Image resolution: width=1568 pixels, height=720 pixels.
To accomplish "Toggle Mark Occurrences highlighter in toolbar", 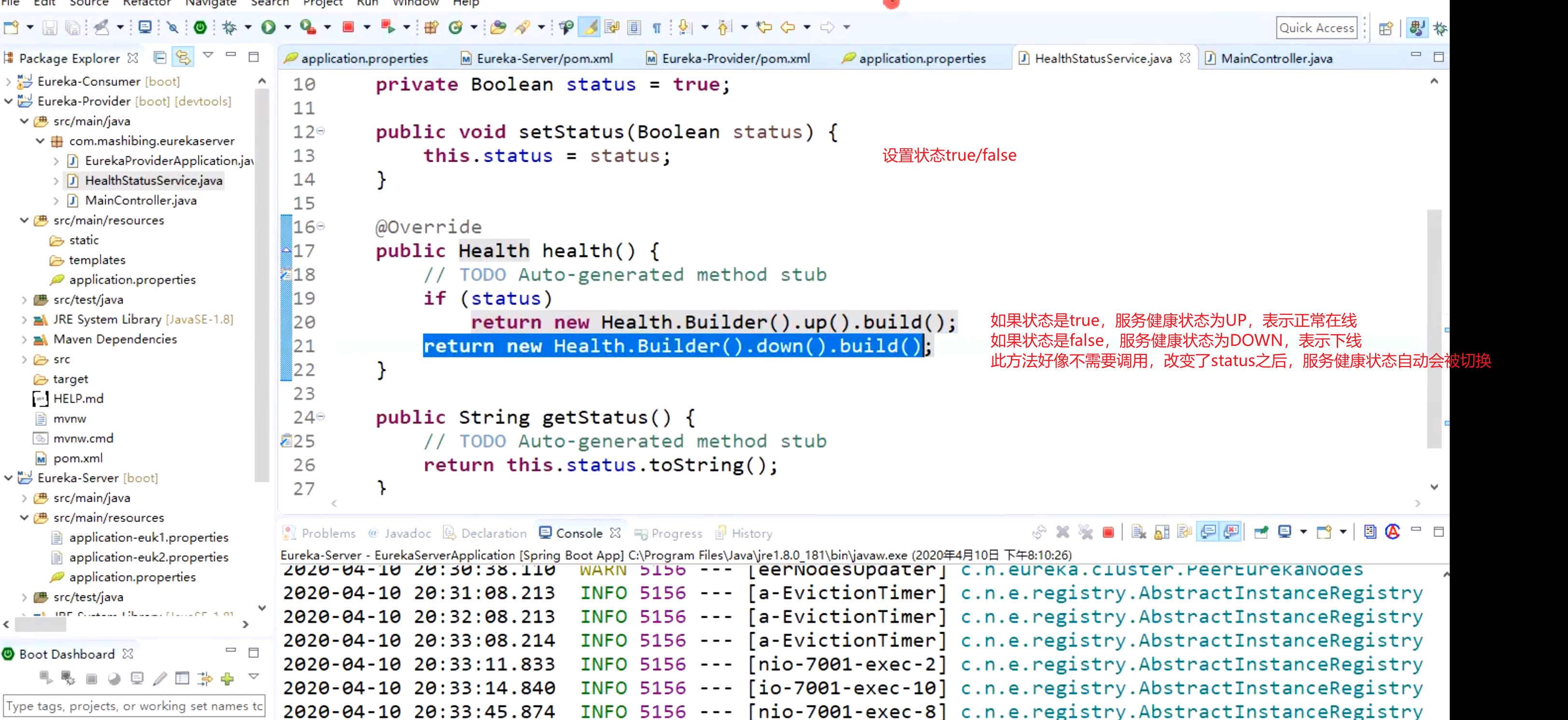I will point(590,27).
